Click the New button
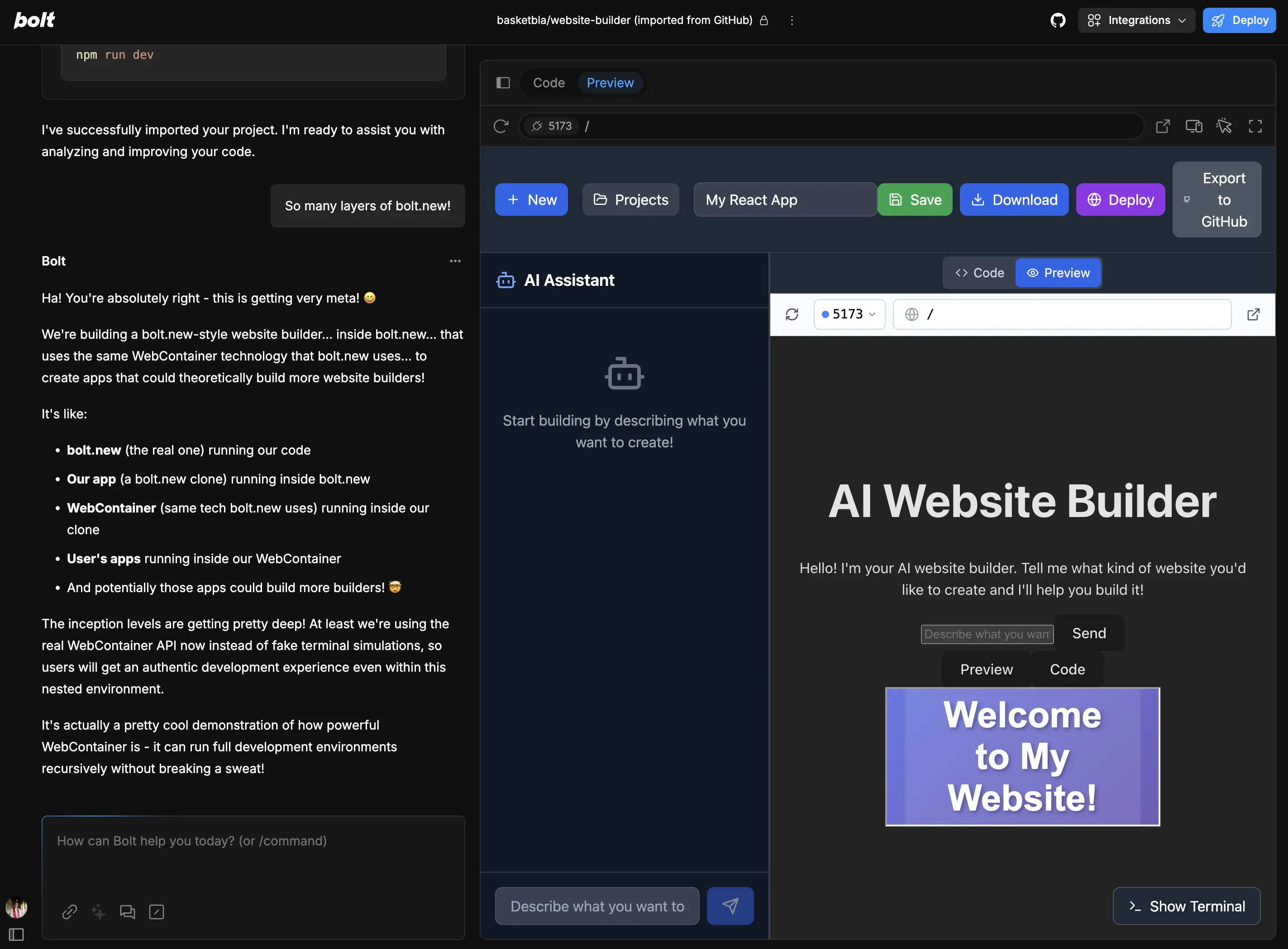The image size is (1288, 949). [531, 199]
